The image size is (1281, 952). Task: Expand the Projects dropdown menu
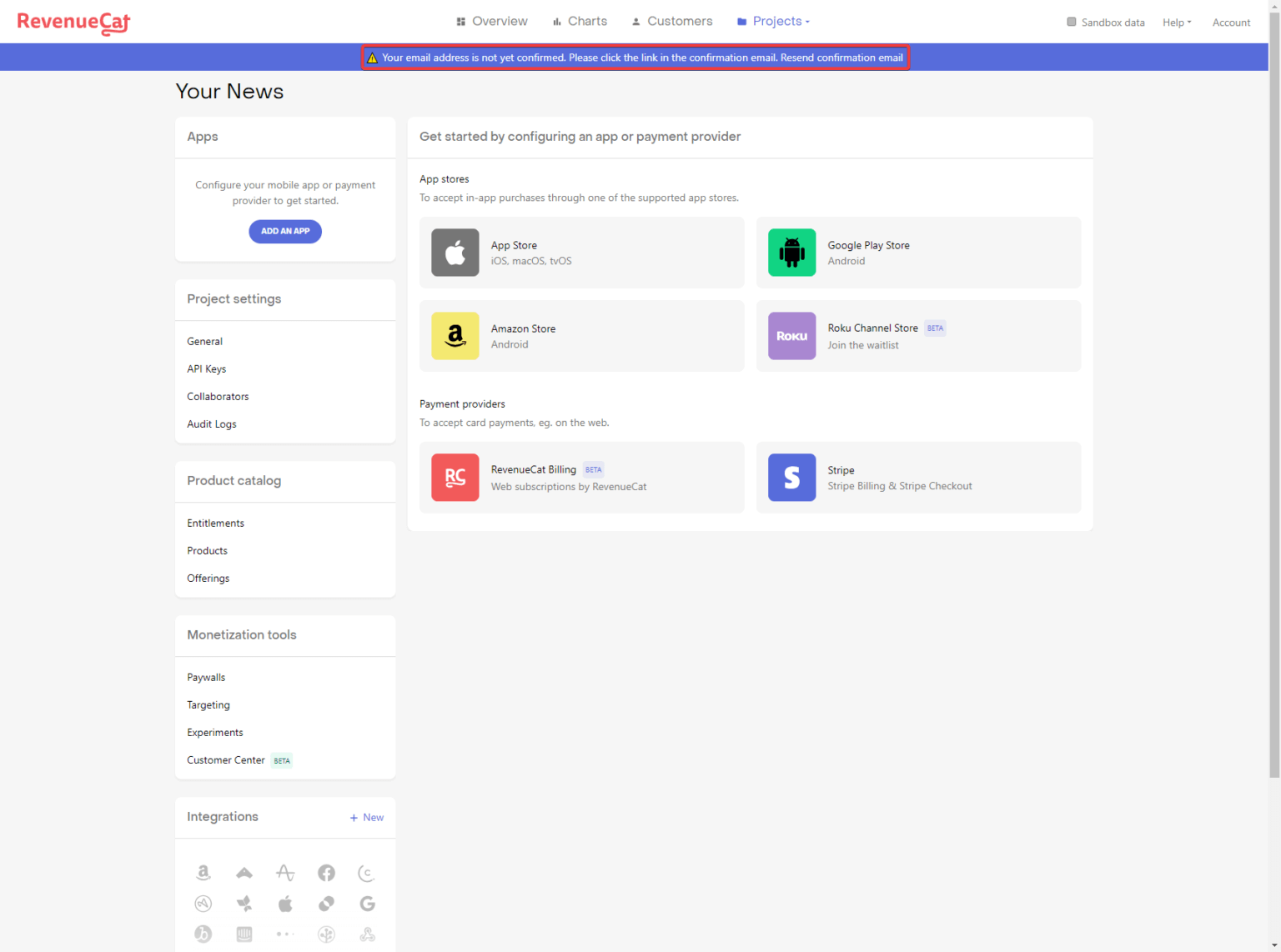tap(773, 22)
